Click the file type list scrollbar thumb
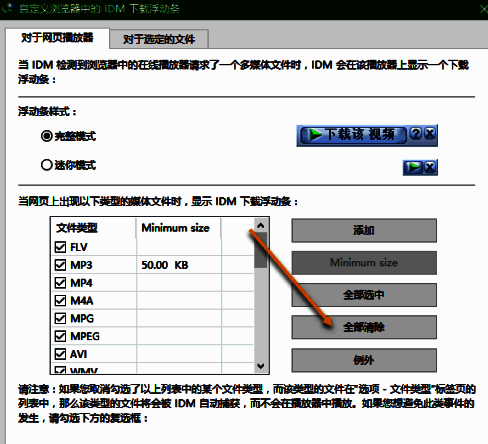This screenshot has width=488, height=444. (261, 250)
